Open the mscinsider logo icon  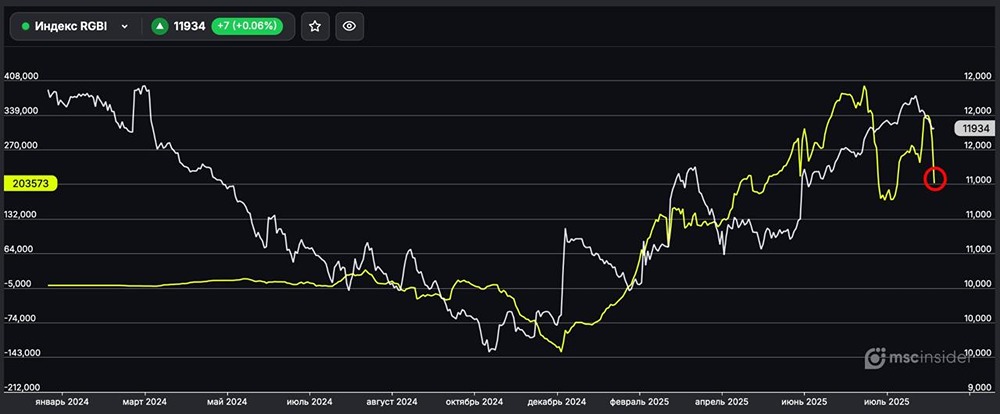[874, 356]
